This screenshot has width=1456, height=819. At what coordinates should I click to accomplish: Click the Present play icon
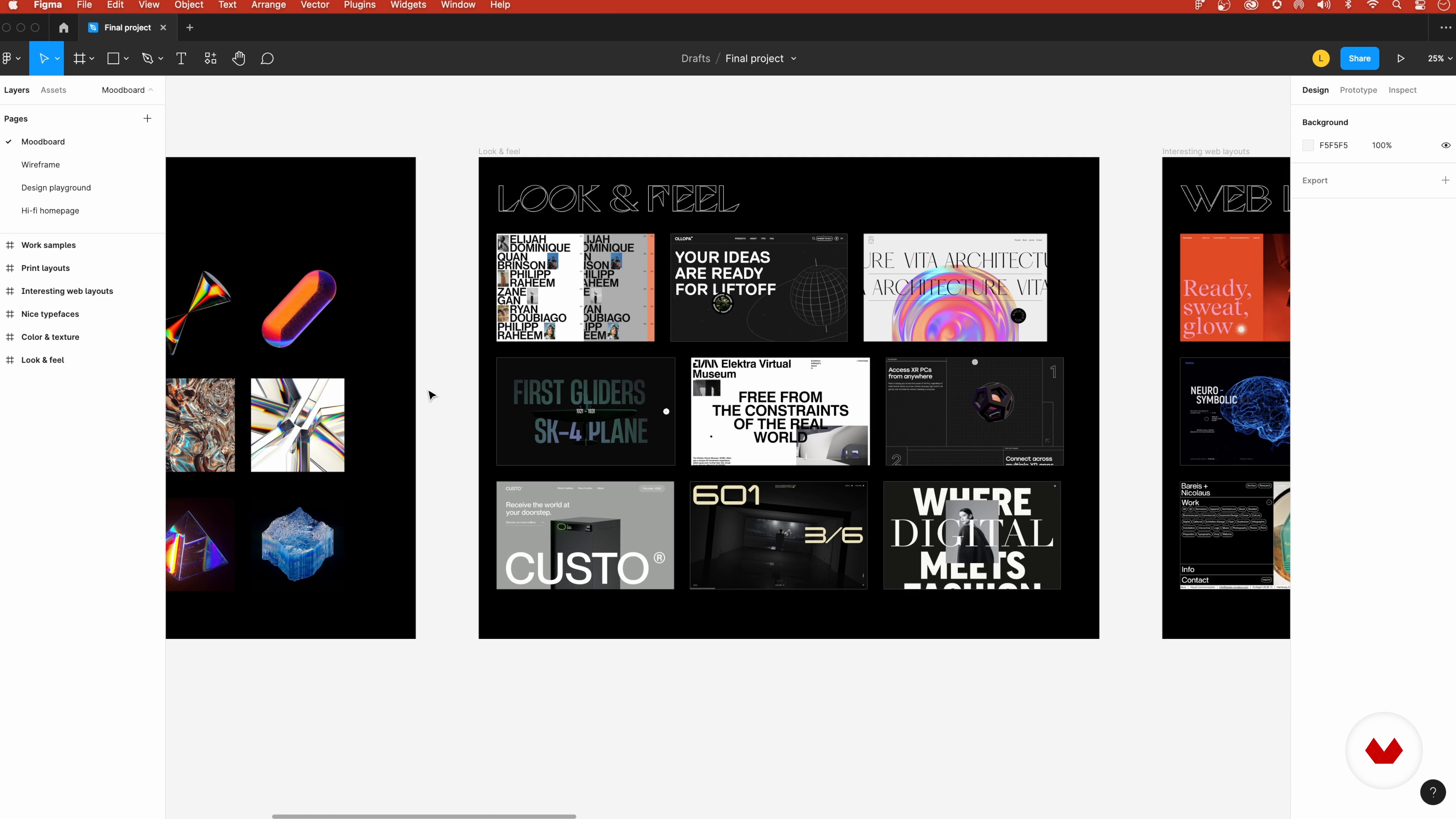pyautogui.click(x=1401, y=58)
